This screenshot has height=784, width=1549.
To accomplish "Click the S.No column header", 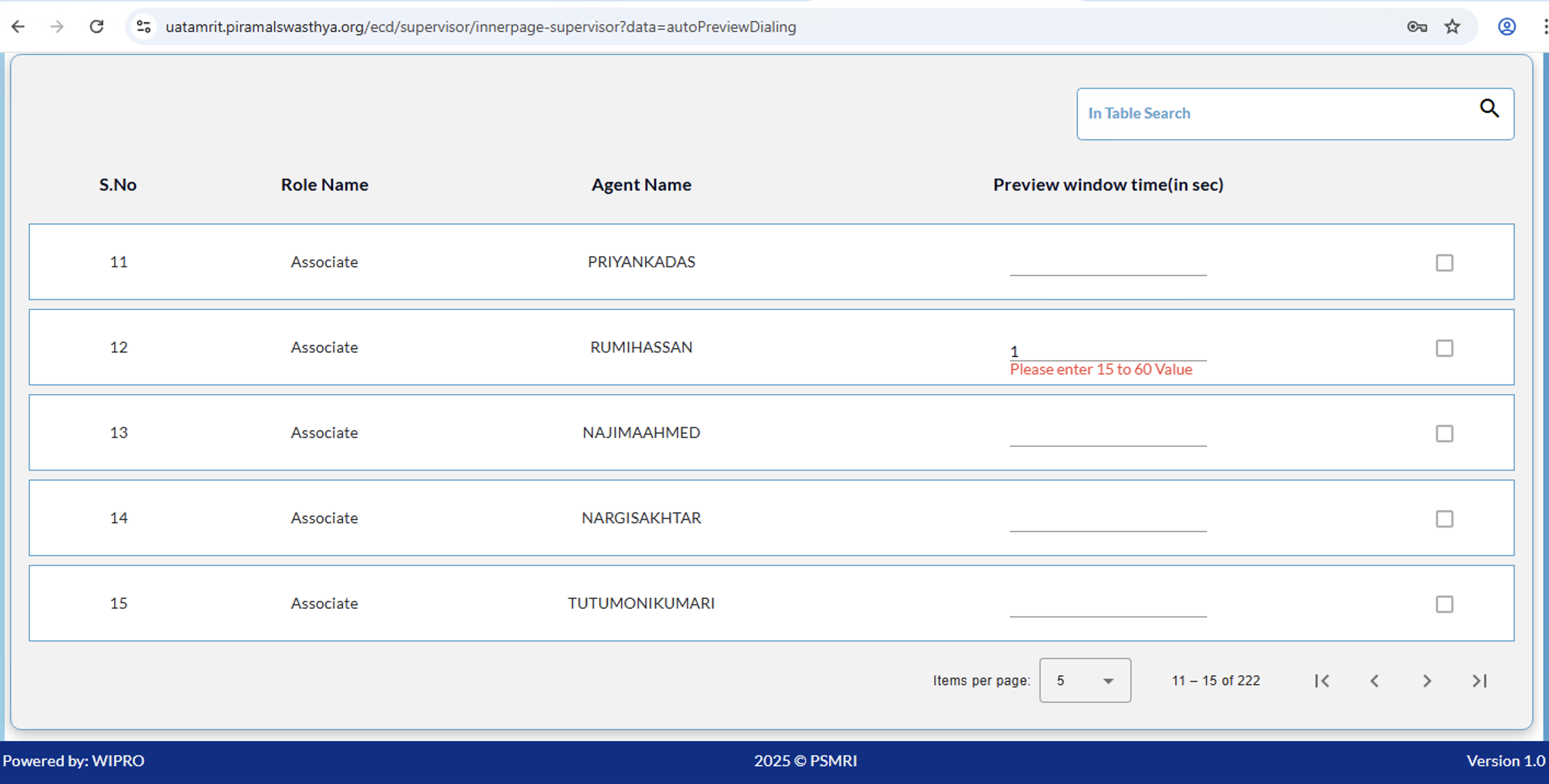I will tap(118, 185).
